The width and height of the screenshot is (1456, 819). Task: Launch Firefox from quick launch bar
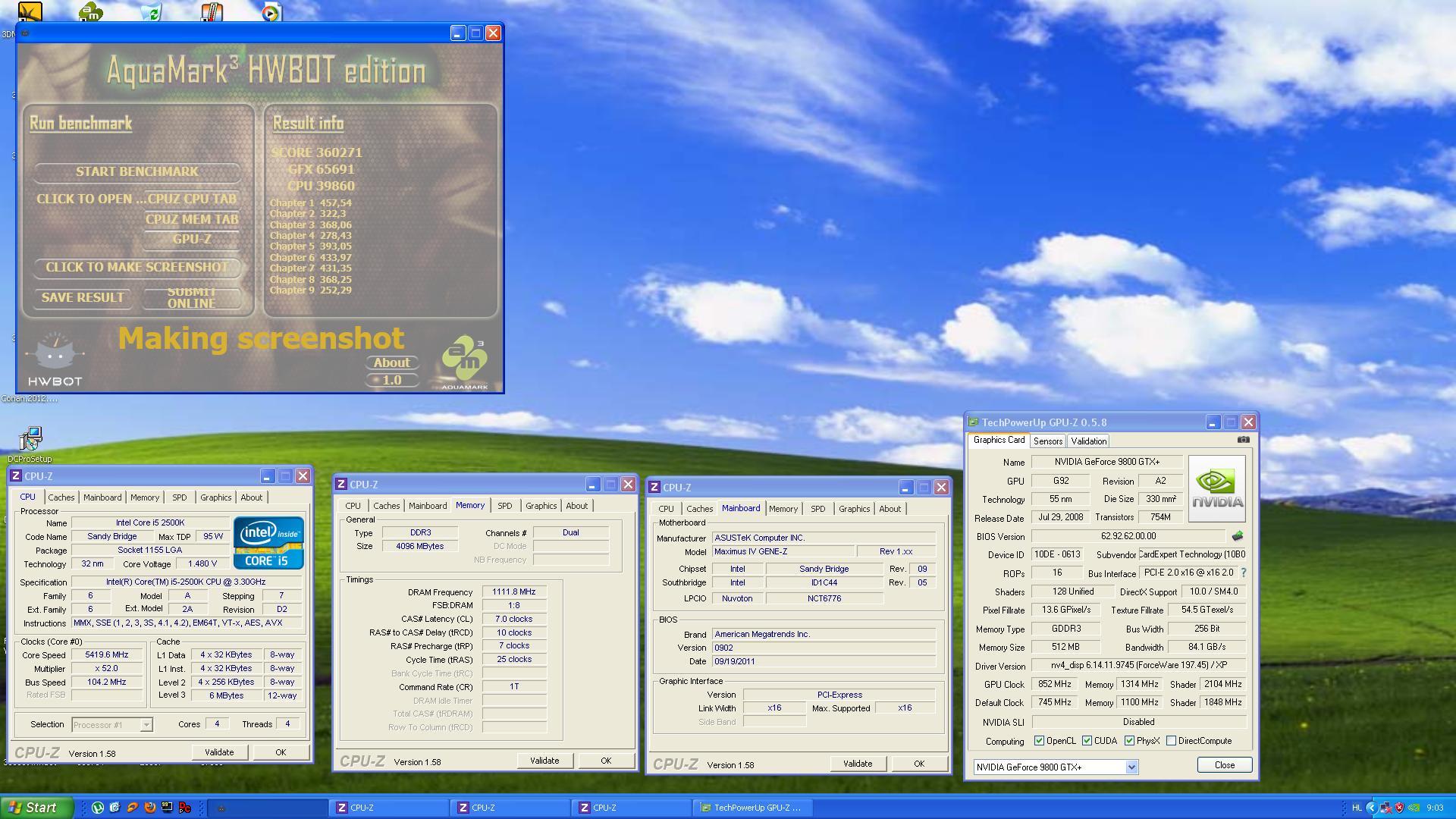tap(149, 808)
